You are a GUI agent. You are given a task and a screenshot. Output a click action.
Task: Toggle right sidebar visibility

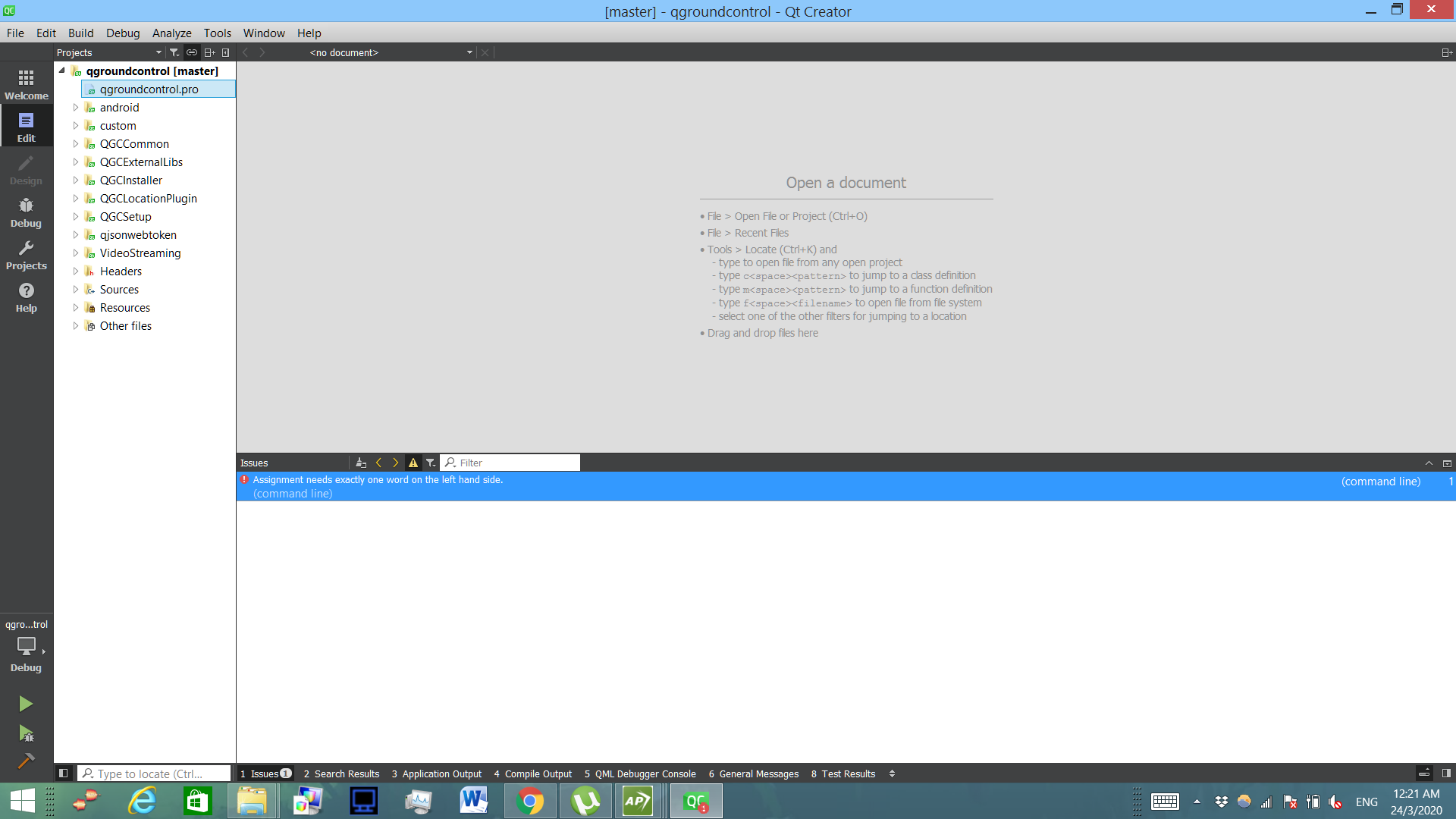coord(1446,773)
